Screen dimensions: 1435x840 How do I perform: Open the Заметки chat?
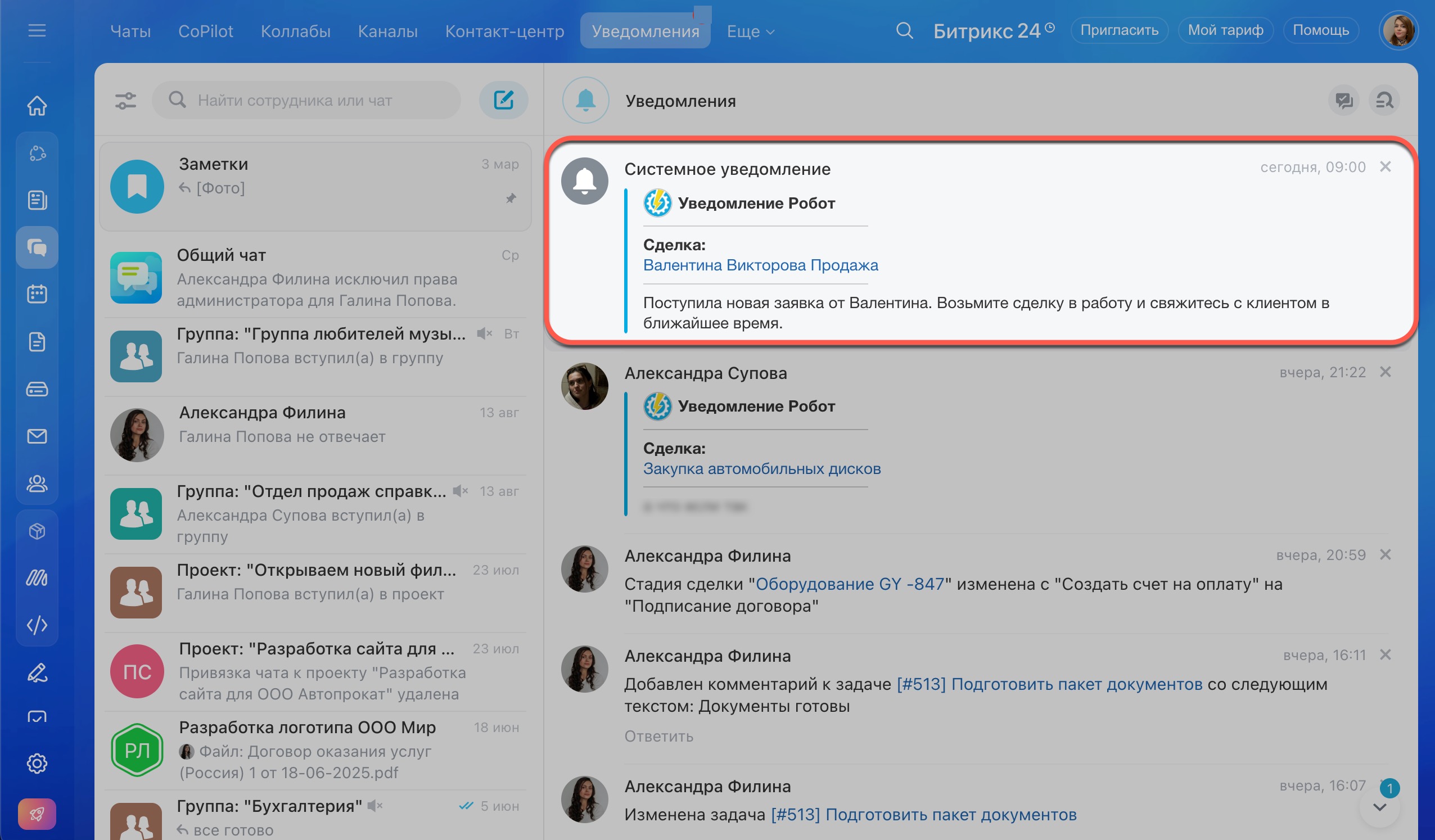coord(315,186)
